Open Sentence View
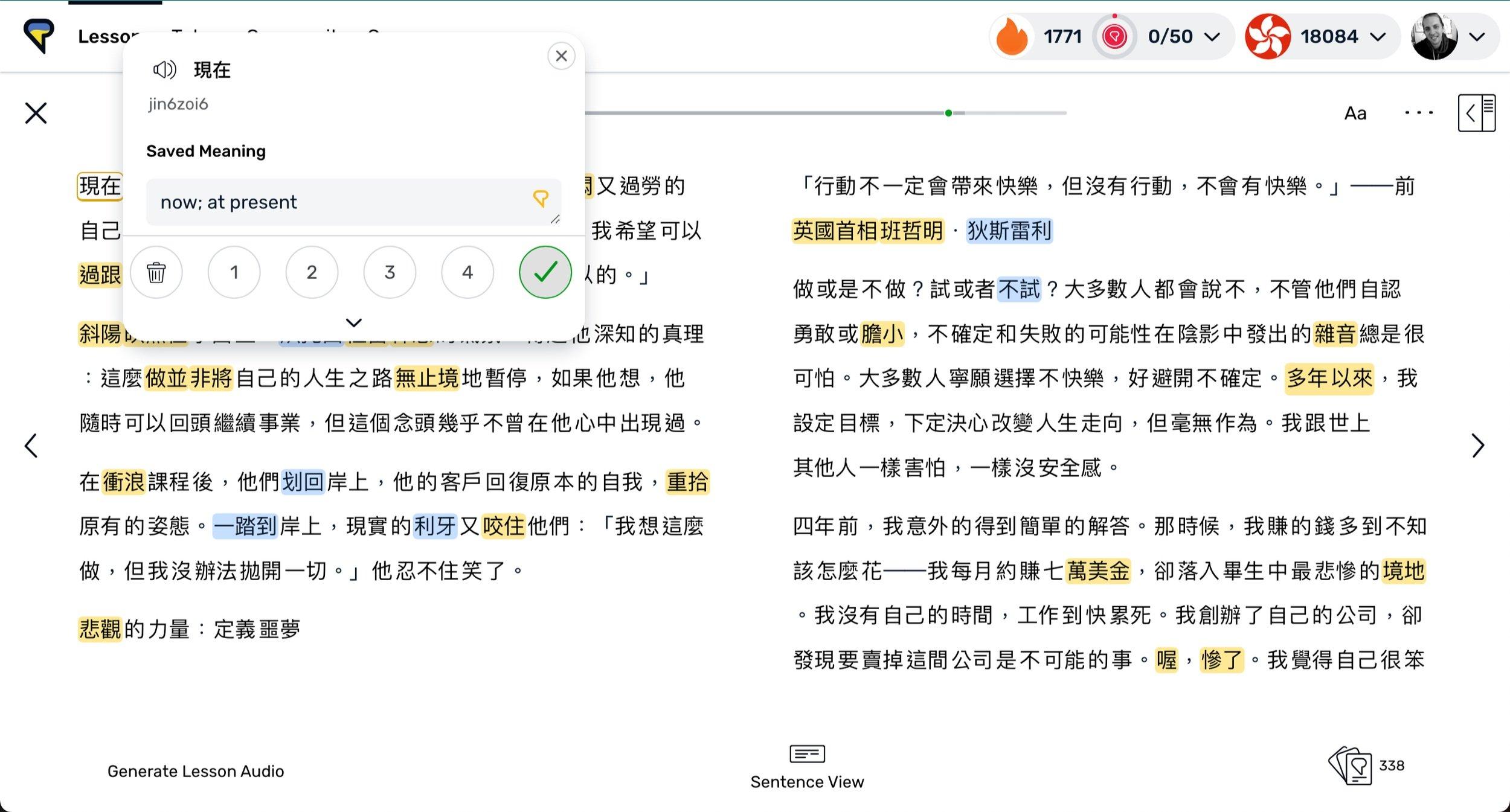 808,766
